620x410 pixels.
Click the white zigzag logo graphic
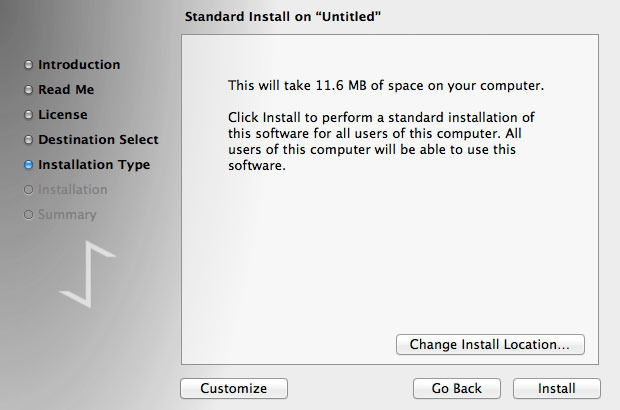[x=88, y=272]
